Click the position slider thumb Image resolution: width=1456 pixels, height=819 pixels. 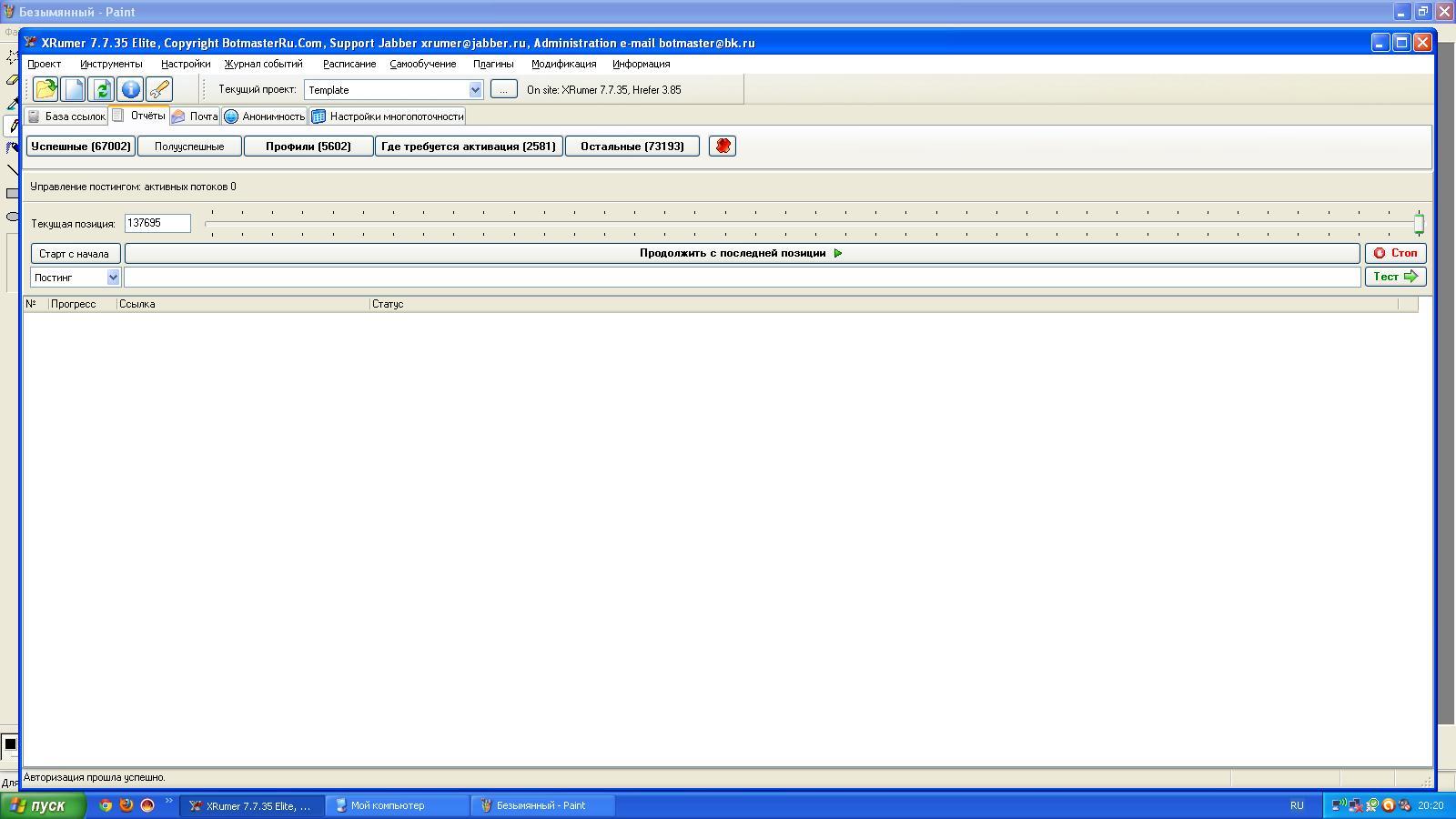click(x=1419, y=223)
